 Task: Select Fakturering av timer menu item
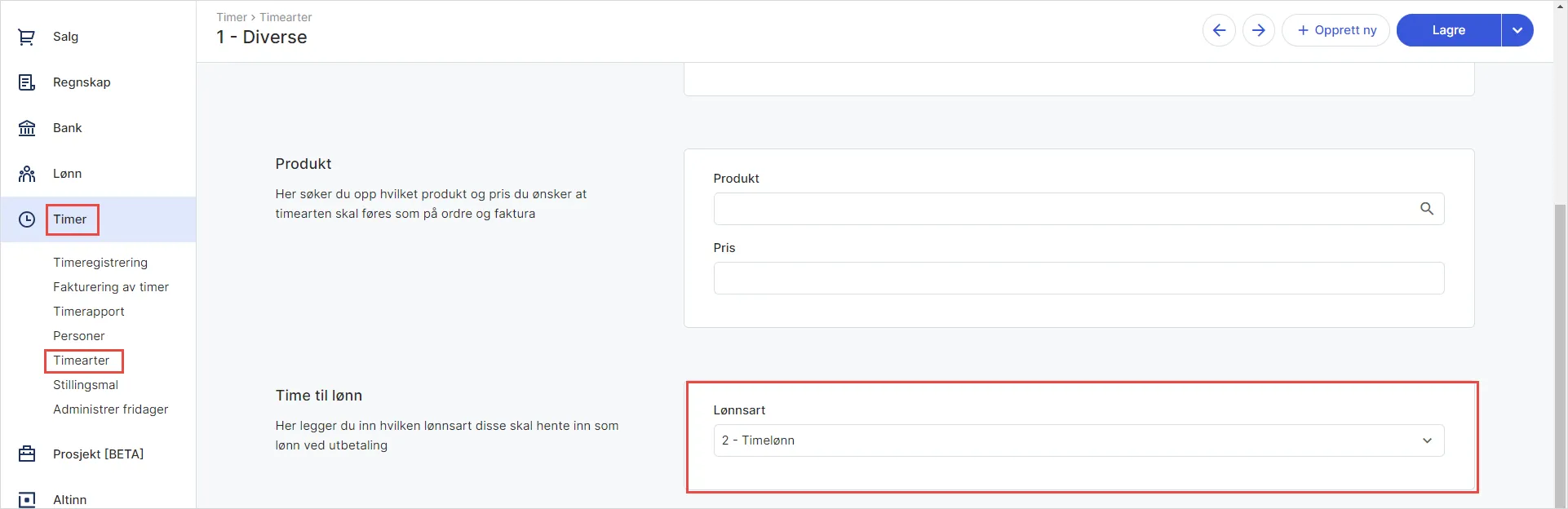[111, 287]
